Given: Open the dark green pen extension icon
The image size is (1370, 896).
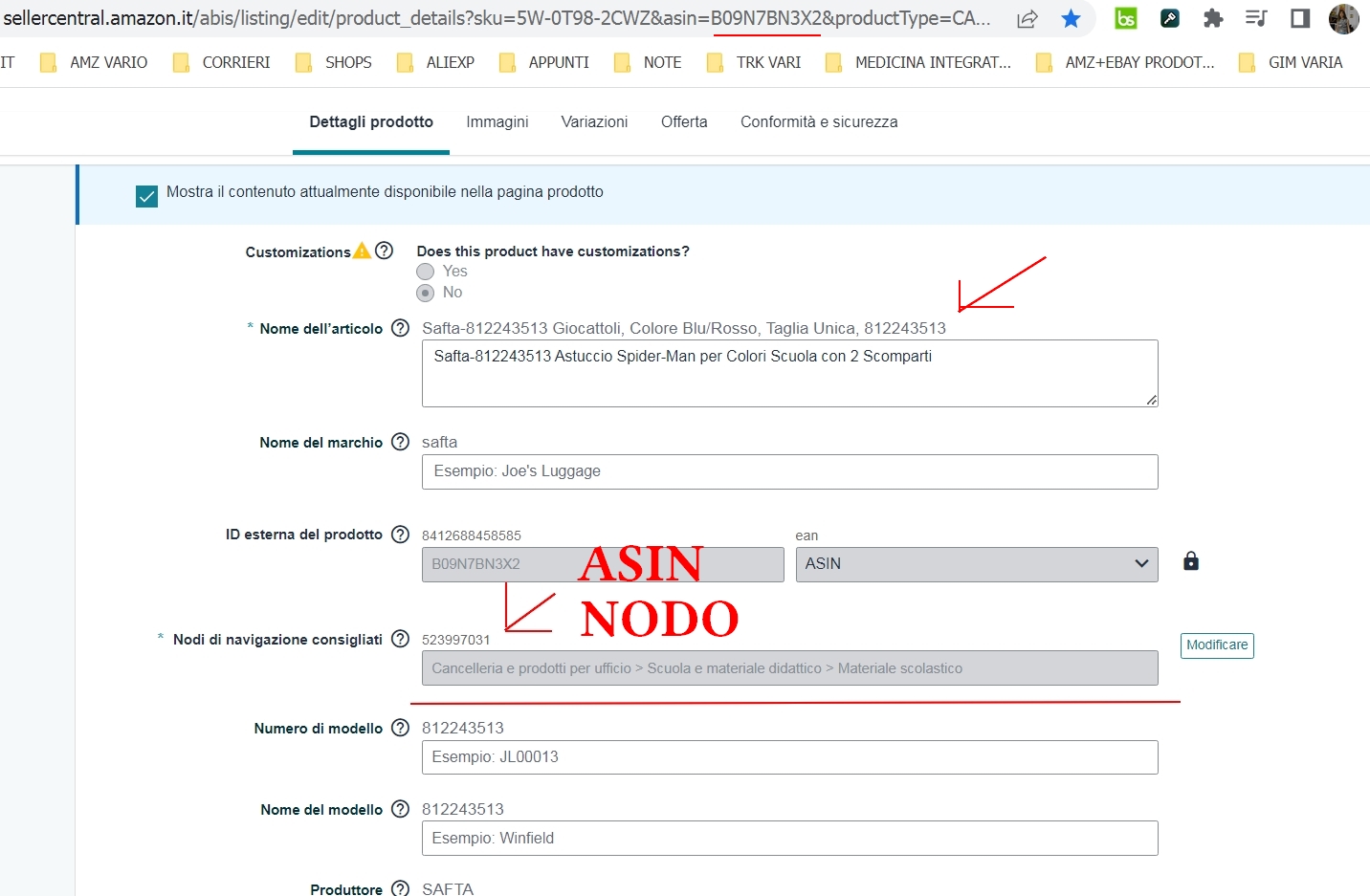Looking at the screenshot, I should [1169, 18].
